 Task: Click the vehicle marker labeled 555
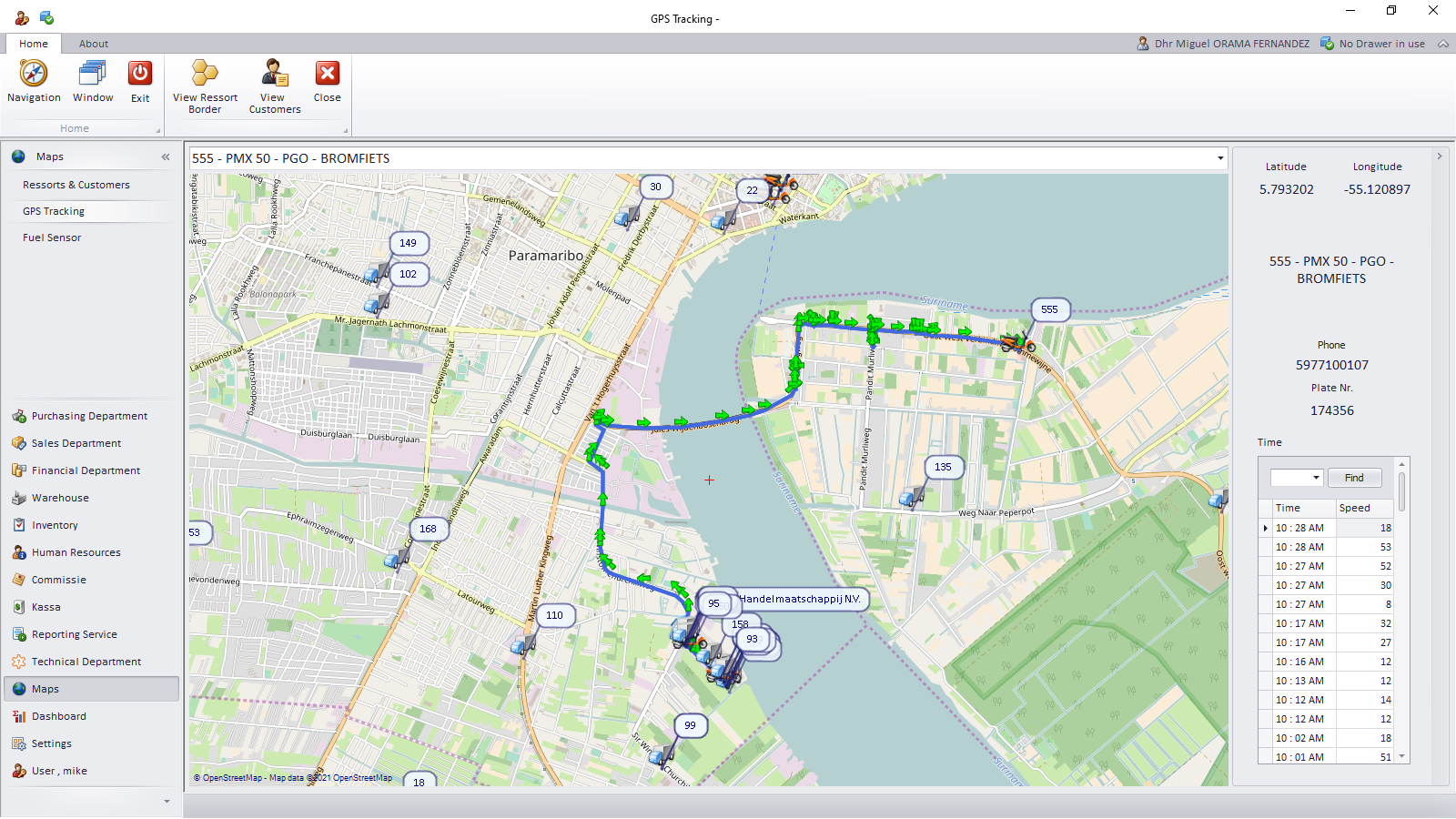tap(1049, 309)
